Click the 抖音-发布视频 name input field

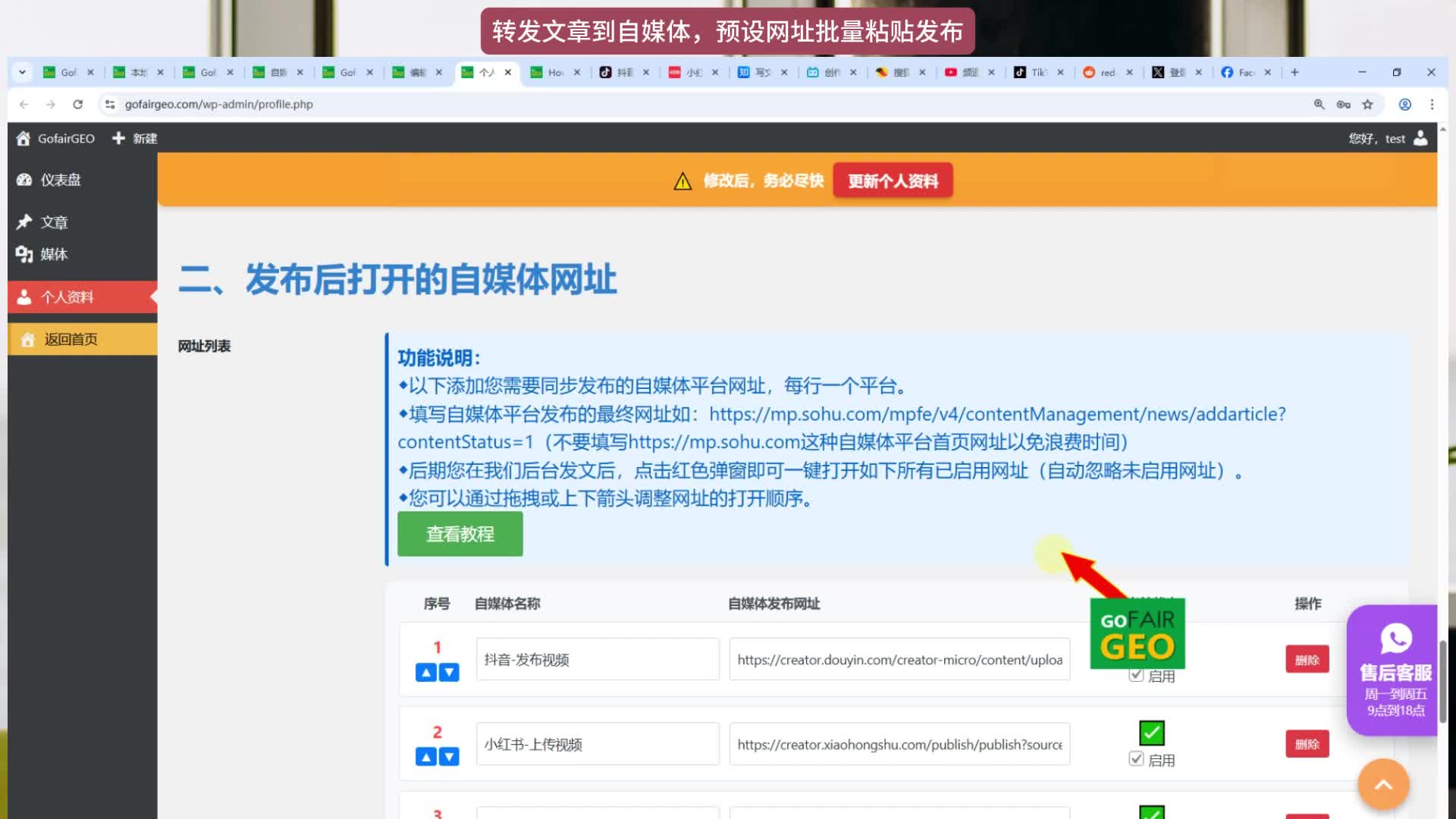point(598,660)
